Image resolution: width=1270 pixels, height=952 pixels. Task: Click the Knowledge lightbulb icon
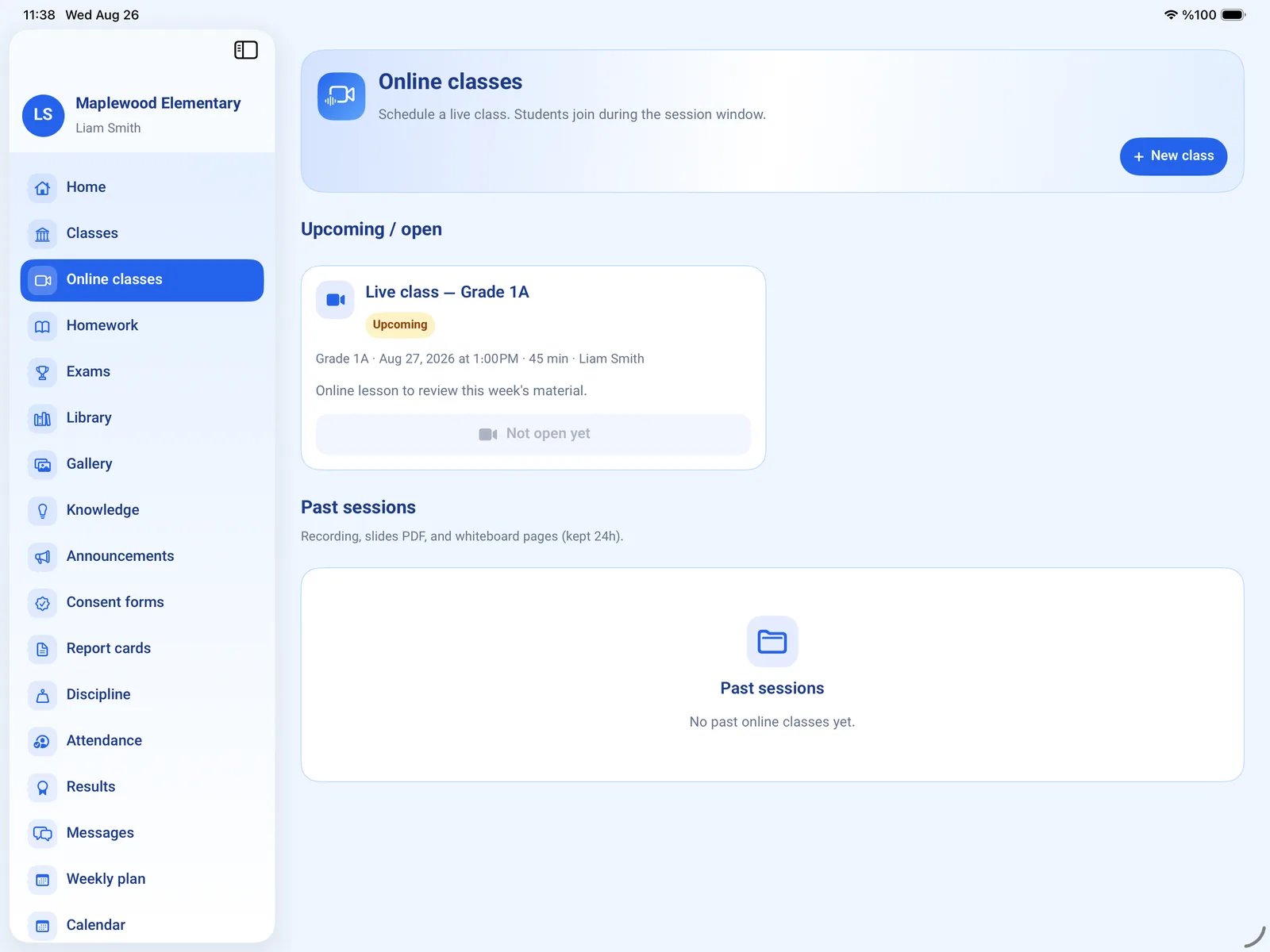tap(43, 510)
